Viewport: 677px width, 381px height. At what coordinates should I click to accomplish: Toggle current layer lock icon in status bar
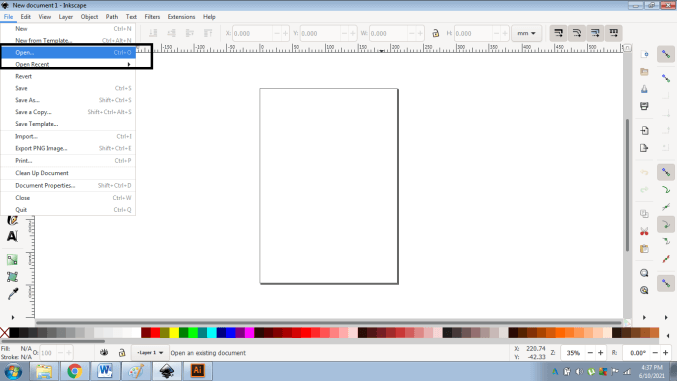(122, 352)
